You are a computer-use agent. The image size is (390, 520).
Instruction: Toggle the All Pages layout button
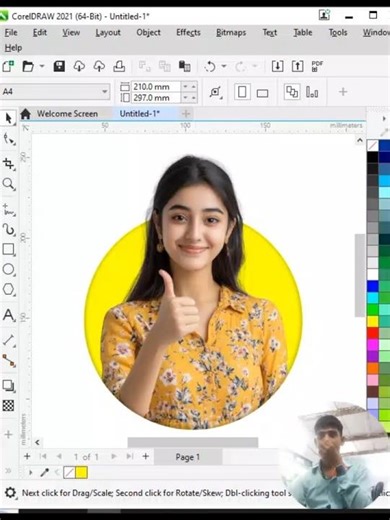click(292, 92)
